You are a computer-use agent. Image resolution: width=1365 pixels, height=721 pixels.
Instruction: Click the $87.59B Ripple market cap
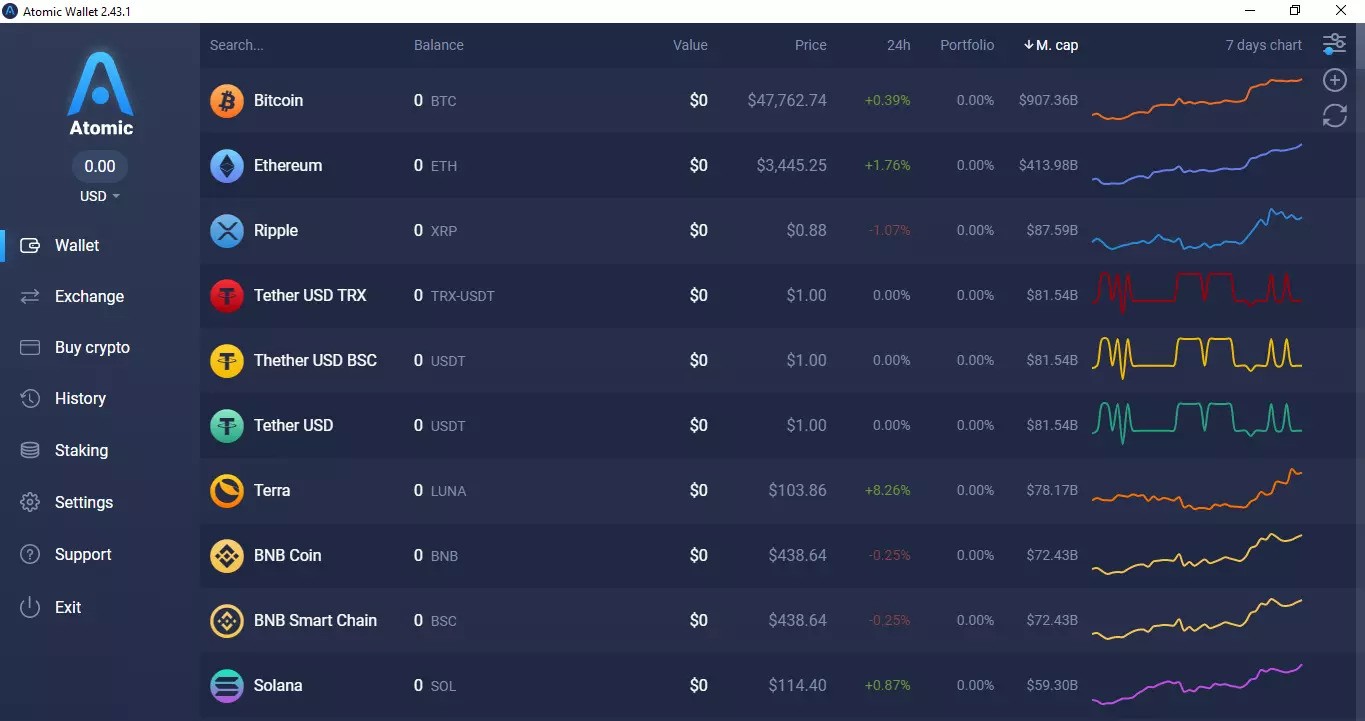tap(1052, 230)
